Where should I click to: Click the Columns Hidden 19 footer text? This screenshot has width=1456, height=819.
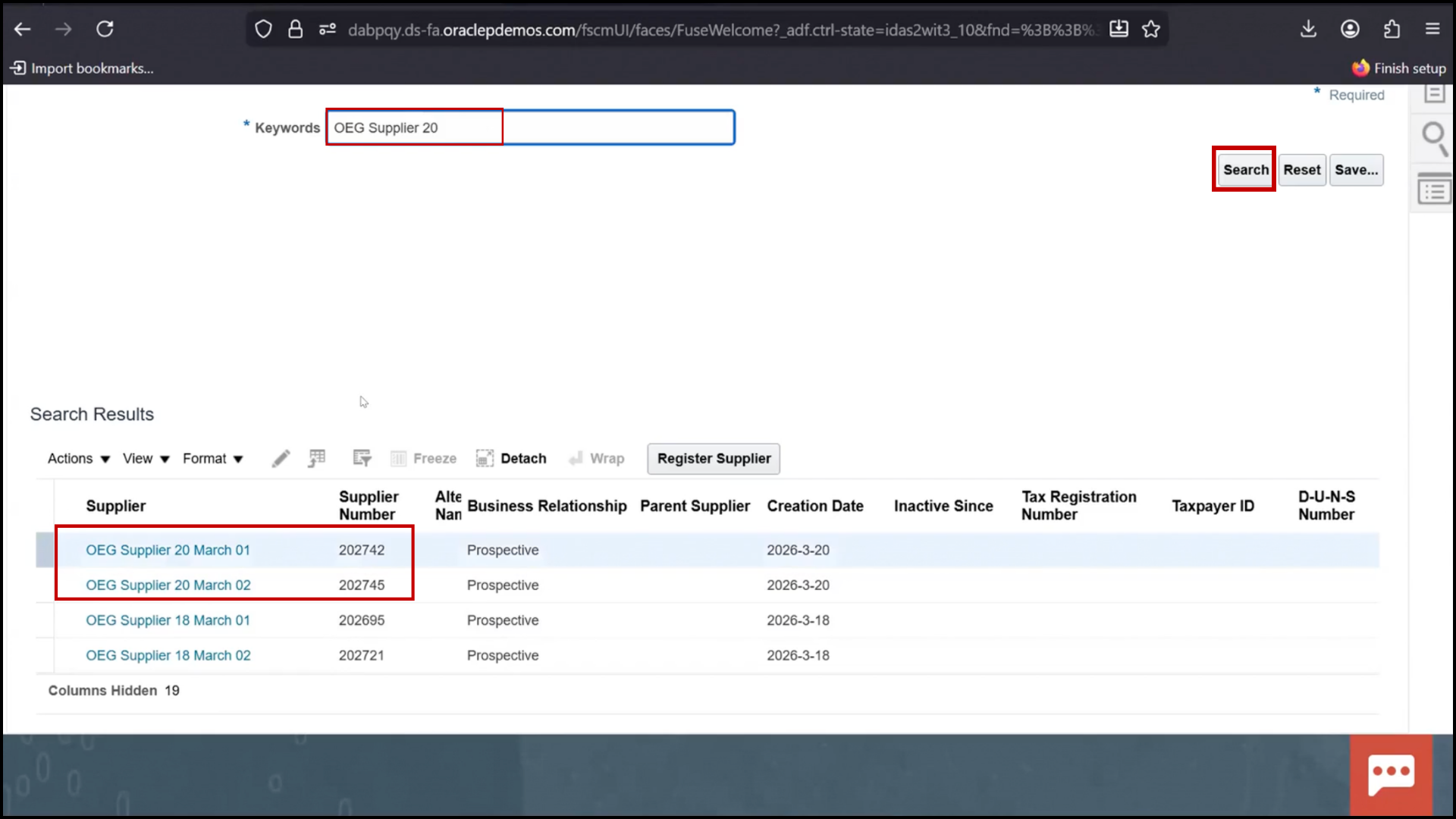point(114,691)
